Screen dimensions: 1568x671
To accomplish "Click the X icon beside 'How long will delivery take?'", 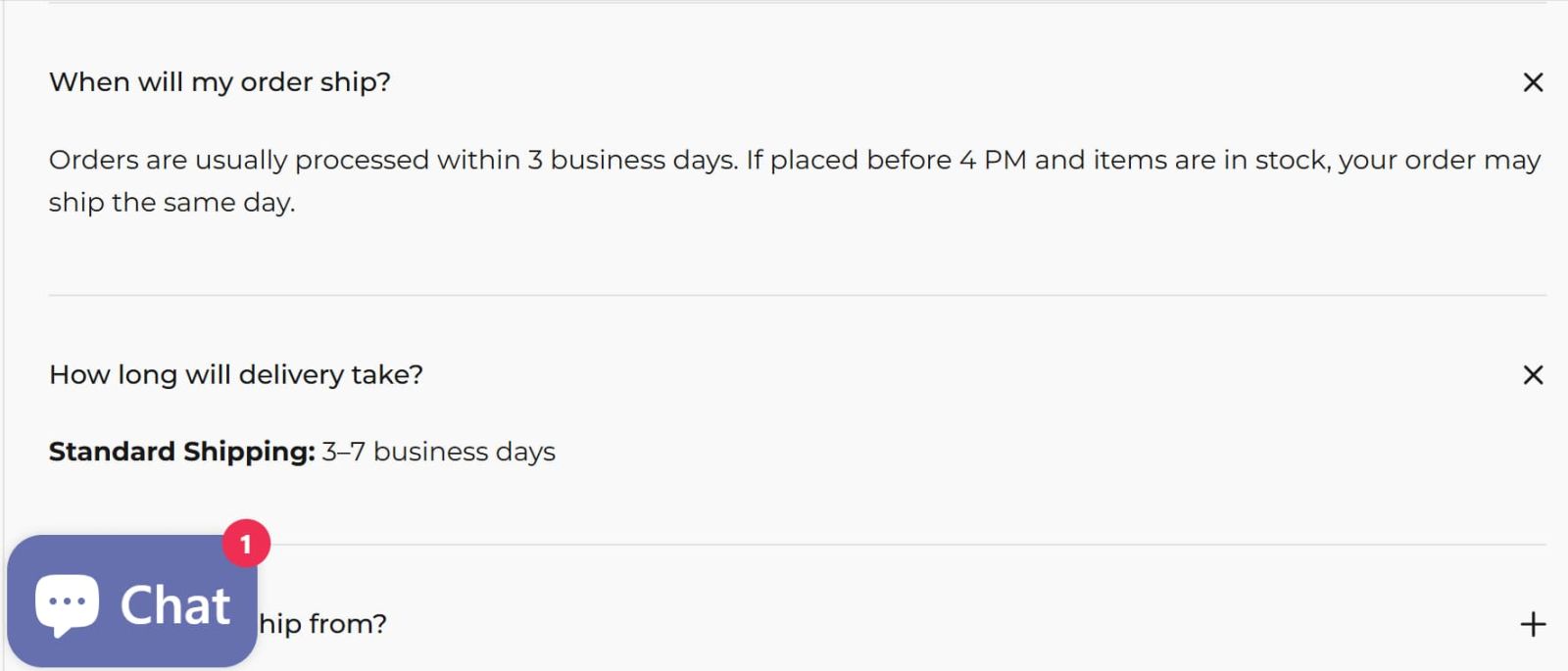I will tap(1533, 375).
